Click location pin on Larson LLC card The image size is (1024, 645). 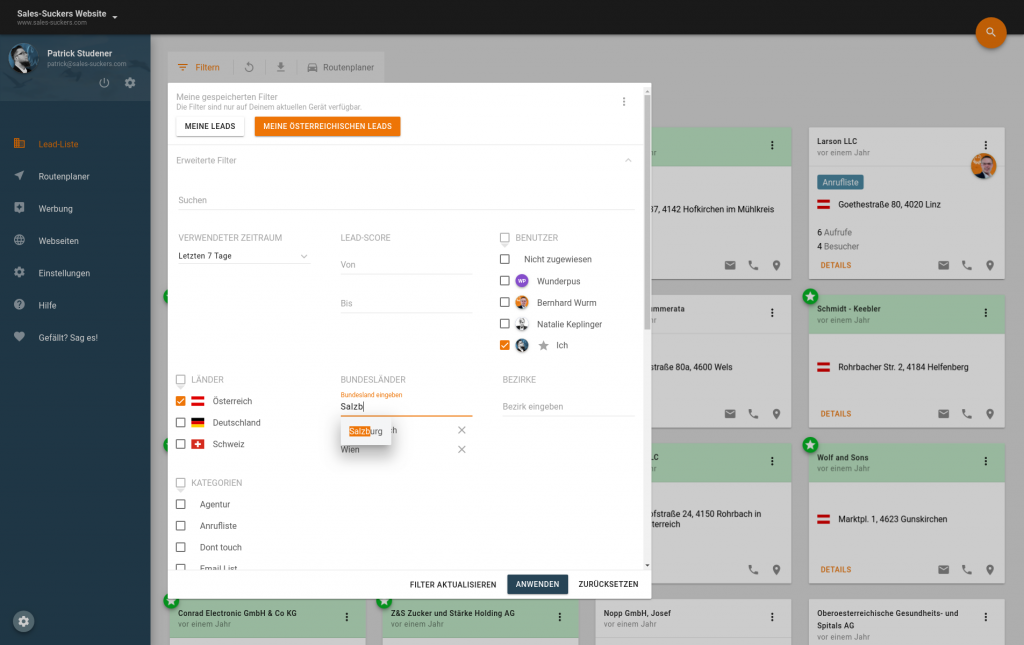pos(990,266)
